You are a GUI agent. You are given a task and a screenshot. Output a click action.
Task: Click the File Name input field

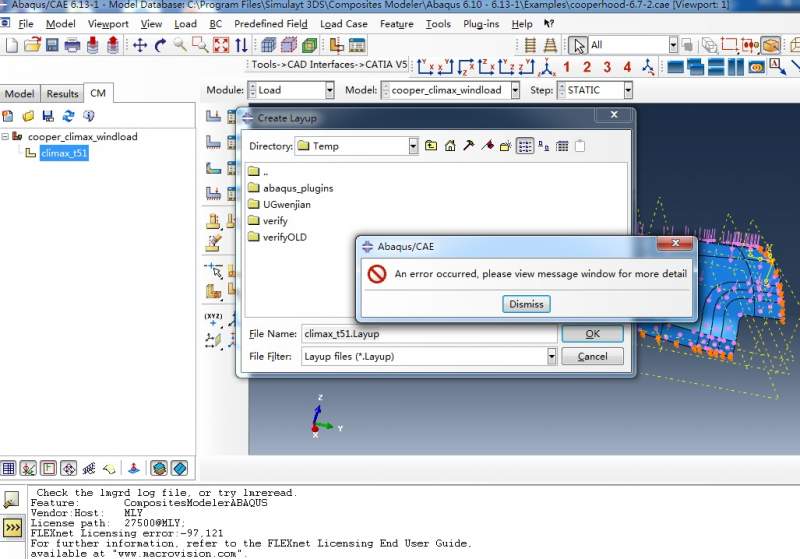[x=429, y=334]
